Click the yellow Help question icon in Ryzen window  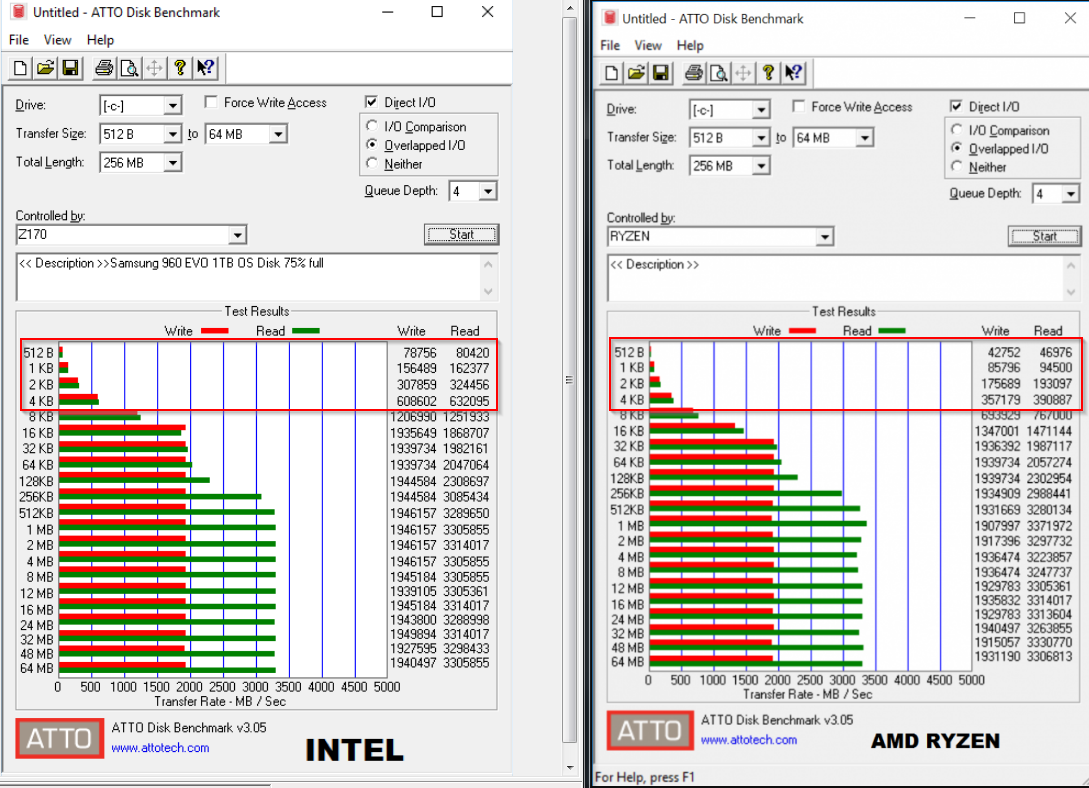click(768, 73)
